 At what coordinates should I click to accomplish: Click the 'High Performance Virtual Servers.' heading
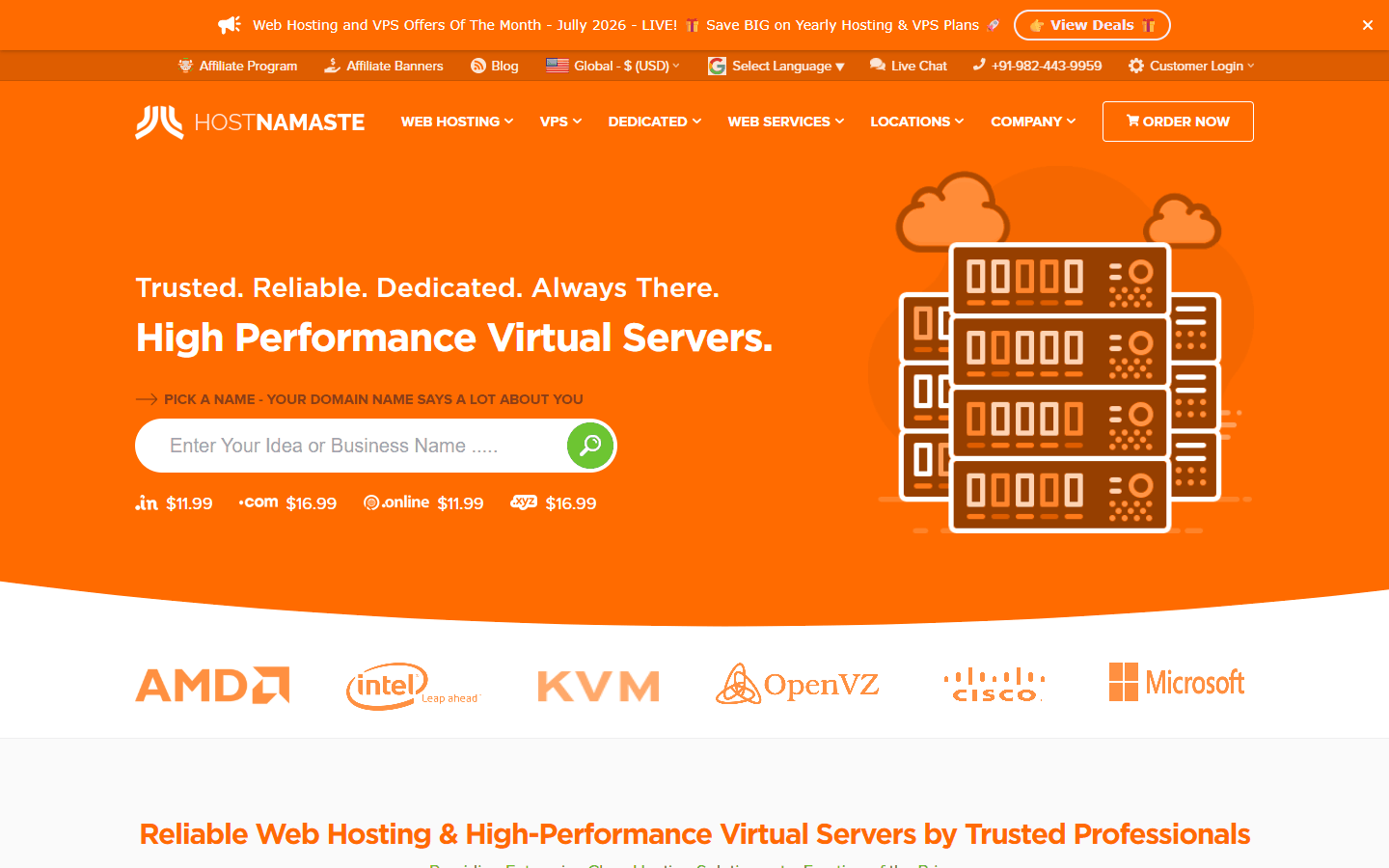pos(454,338)
